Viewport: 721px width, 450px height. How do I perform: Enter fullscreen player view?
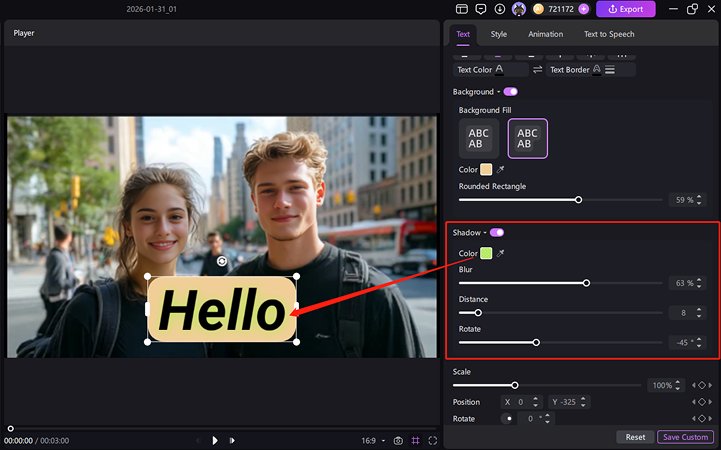pyautogui.click(x=433, y=440)
